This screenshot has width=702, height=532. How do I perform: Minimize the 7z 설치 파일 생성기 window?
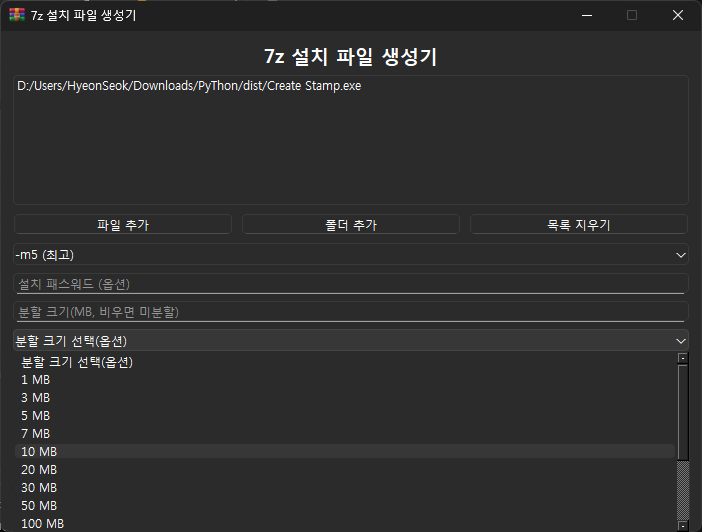click(x=587, y=15)
